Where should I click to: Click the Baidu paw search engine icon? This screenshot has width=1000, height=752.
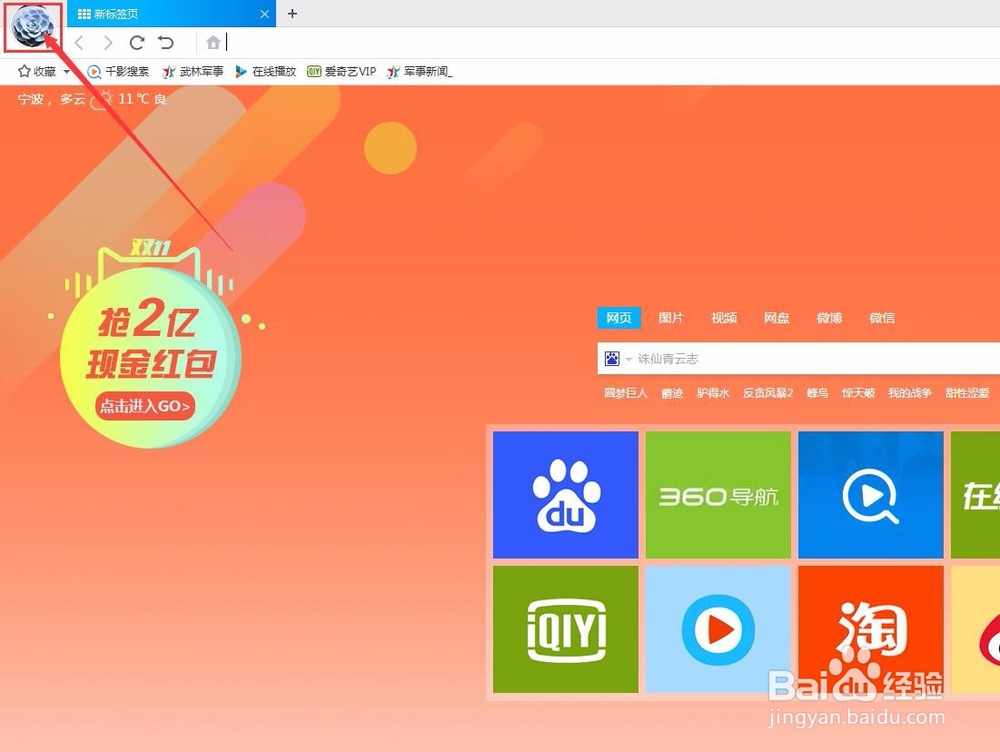612,358
